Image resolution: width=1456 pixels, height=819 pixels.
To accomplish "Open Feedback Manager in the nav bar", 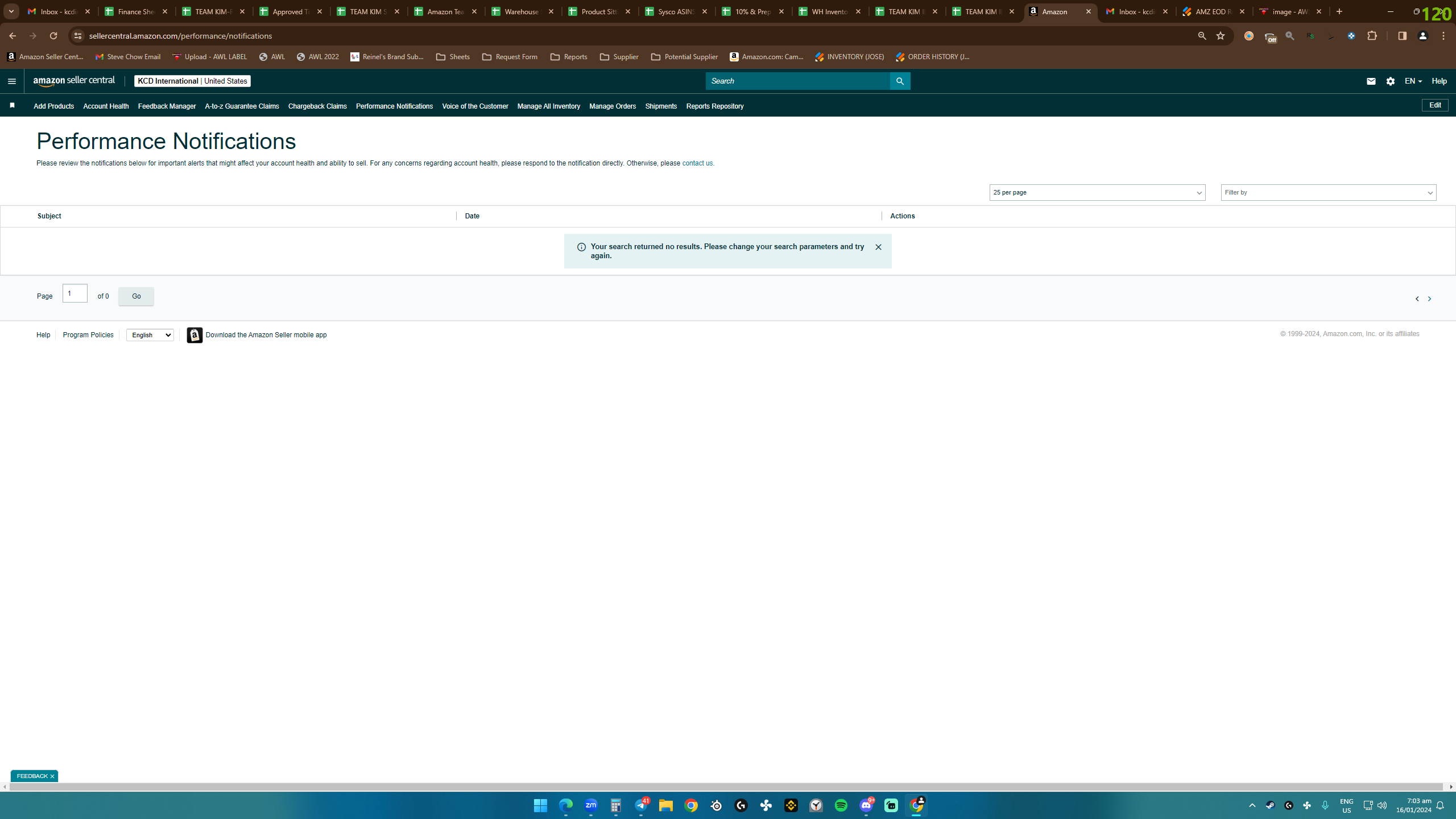I will tap(167, 106).
